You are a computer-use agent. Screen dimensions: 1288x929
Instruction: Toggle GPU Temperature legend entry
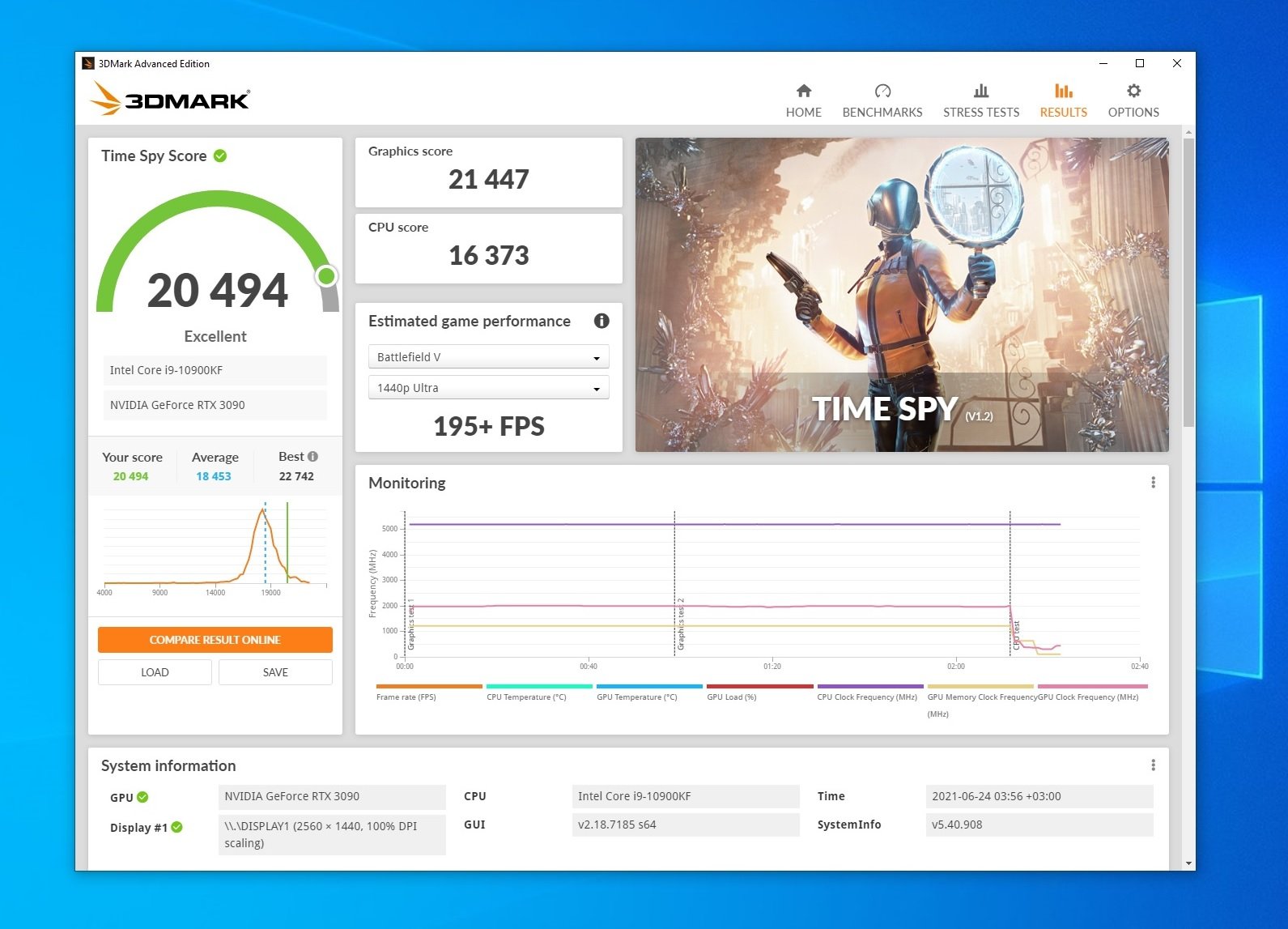[649, 692]
